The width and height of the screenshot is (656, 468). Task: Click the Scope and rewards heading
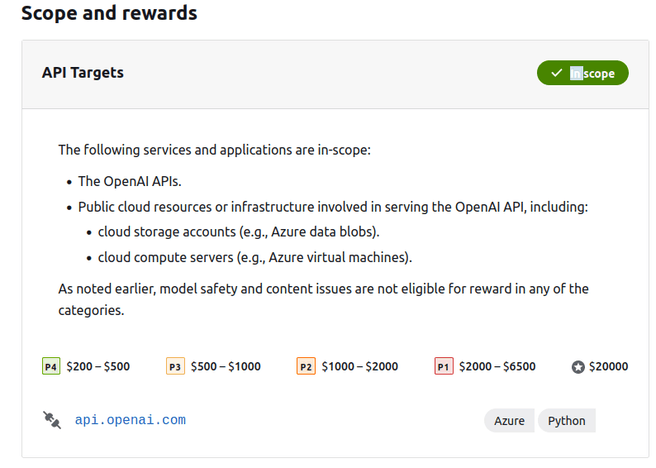(x=109, y=13)
